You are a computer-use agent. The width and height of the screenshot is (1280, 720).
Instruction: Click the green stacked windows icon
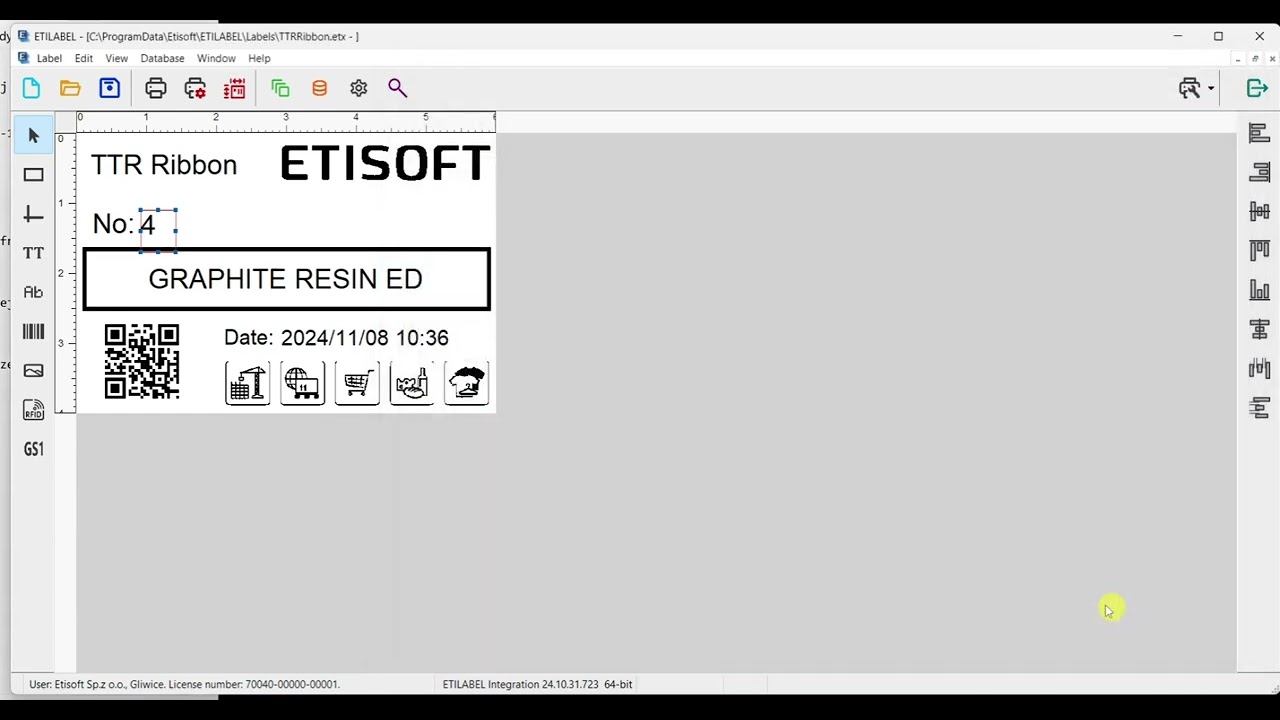tap(280, 88)
